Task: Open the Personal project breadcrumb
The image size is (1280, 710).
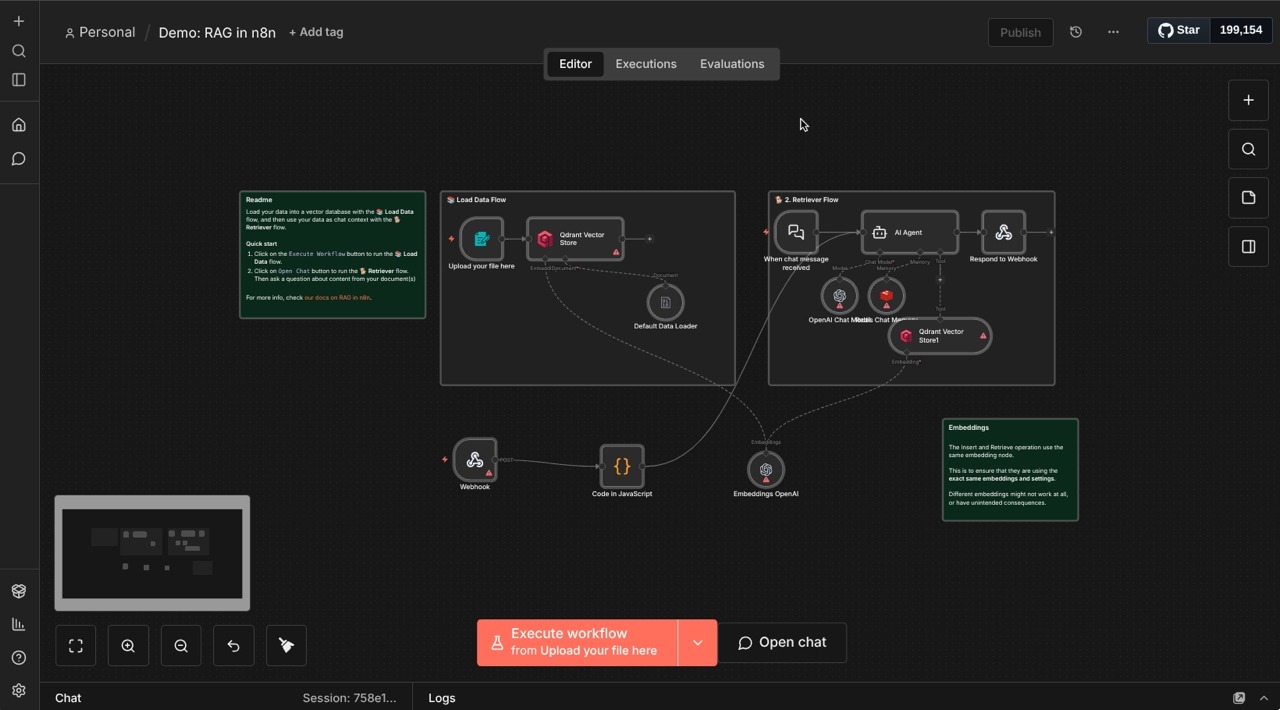Action: 99,32
